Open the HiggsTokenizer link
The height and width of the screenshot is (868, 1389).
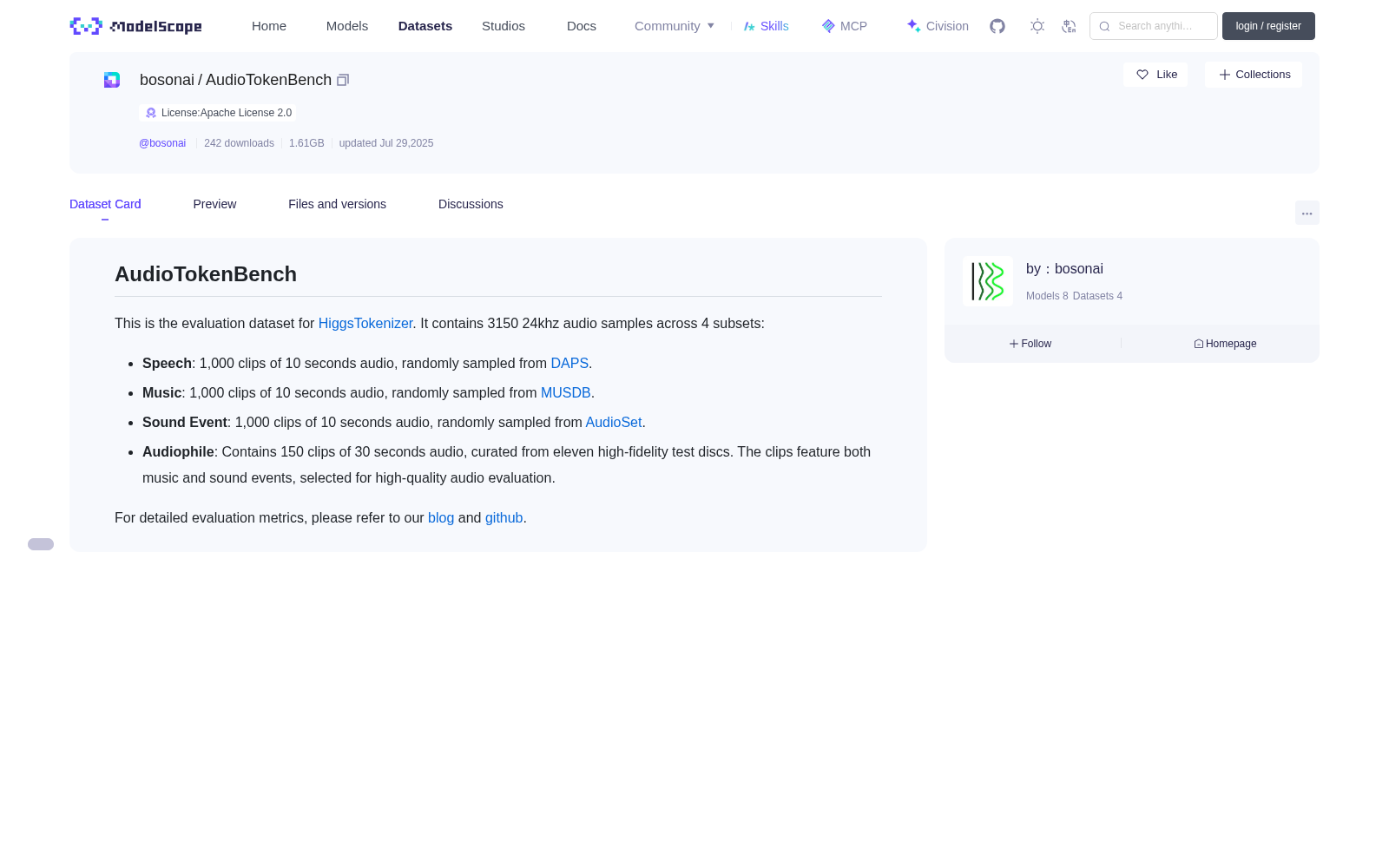(x=365, y=323)
